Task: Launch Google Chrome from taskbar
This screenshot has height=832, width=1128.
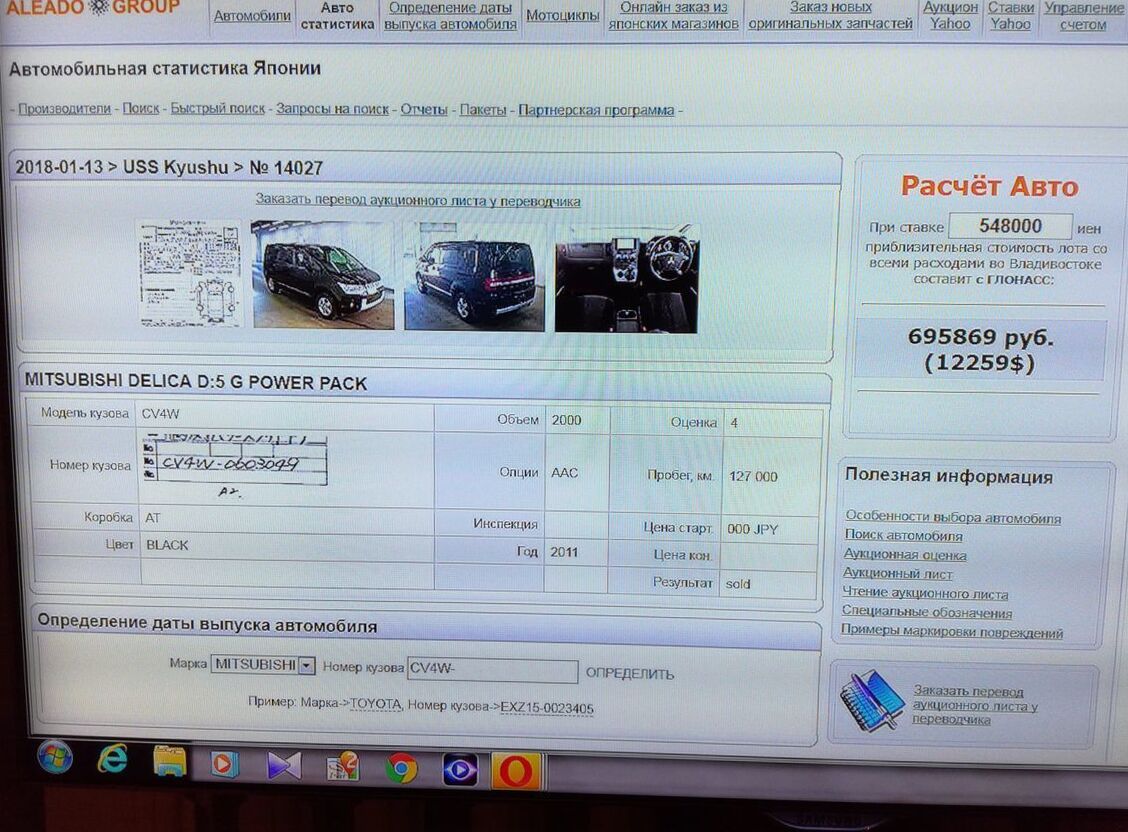Action: coord(401,769)
